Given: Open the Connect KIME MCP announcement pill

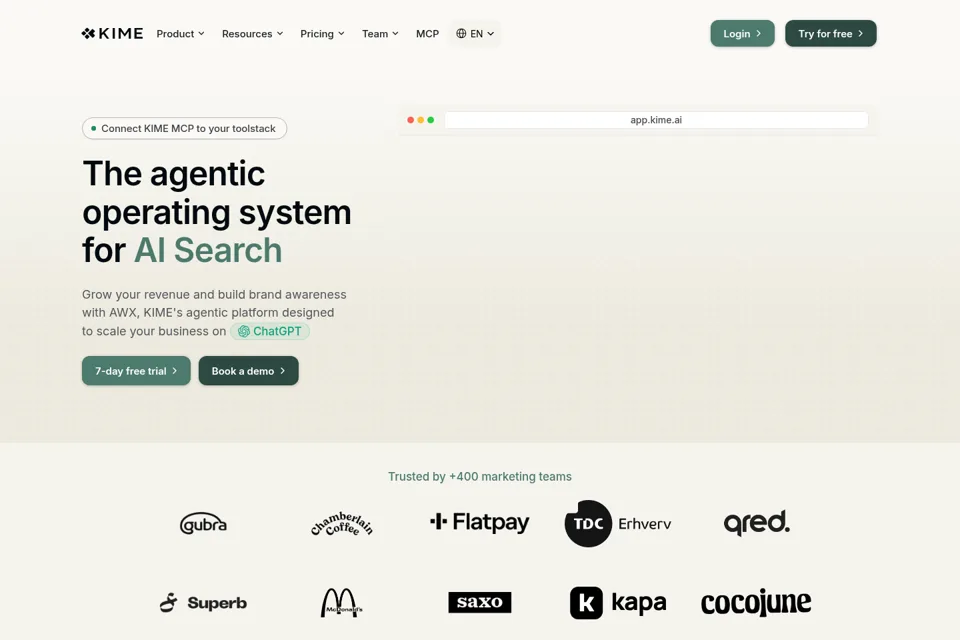Looking at the screenshot, I should pyautogui.click(x=184, y=129).
